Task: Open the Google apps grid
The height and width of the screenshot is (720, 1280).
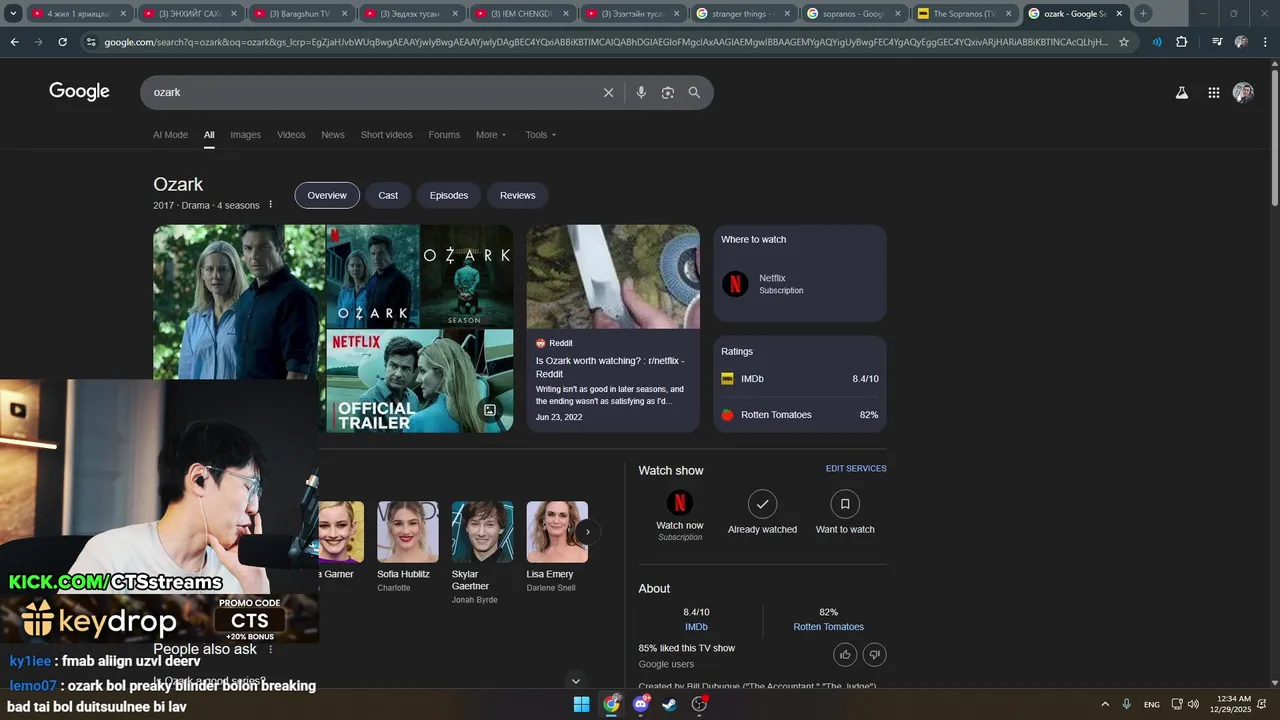Action: (x=1213, y=92)
